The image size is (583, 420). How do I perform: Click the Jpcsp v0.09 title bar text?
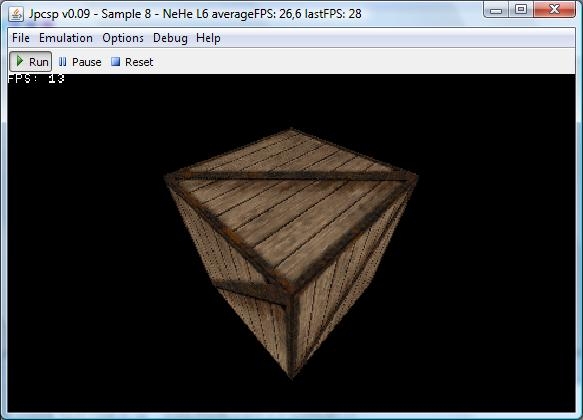tap(59, 14)
